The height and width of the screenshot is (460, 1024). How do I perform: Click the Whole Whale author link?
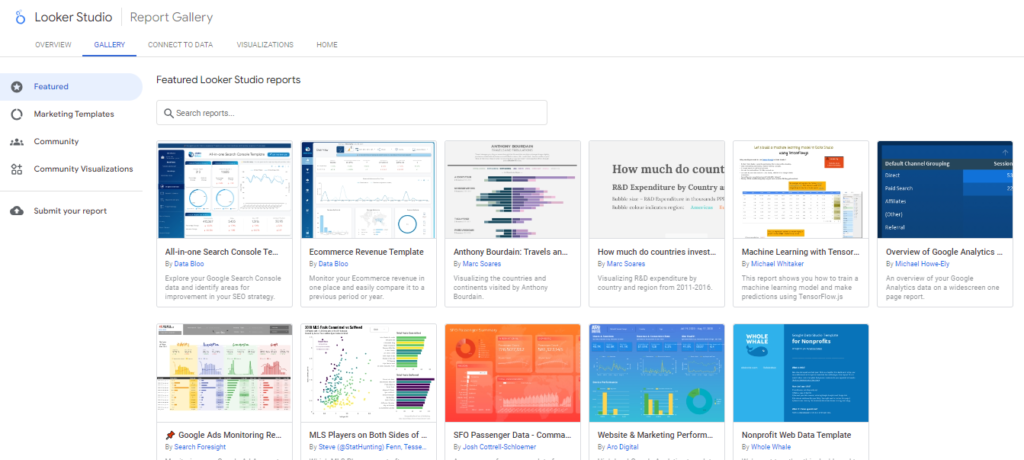click(770, 448)
